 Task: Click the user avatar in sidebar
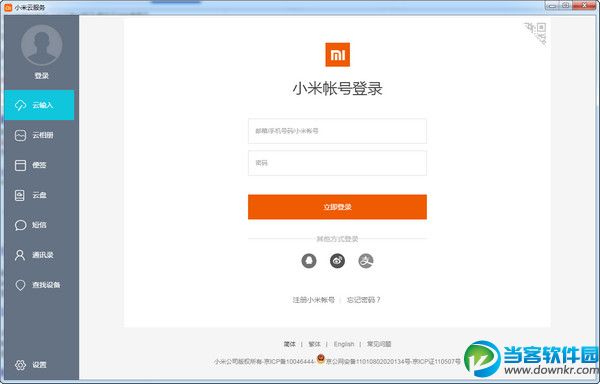coord(41,45)
